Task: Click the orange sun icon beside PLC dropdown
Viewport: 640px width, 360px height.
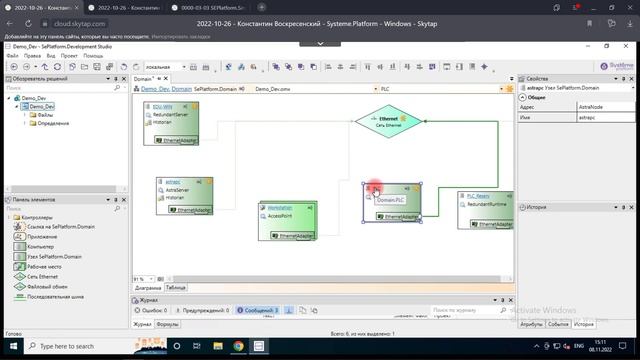Action: [x=509, y=89]
